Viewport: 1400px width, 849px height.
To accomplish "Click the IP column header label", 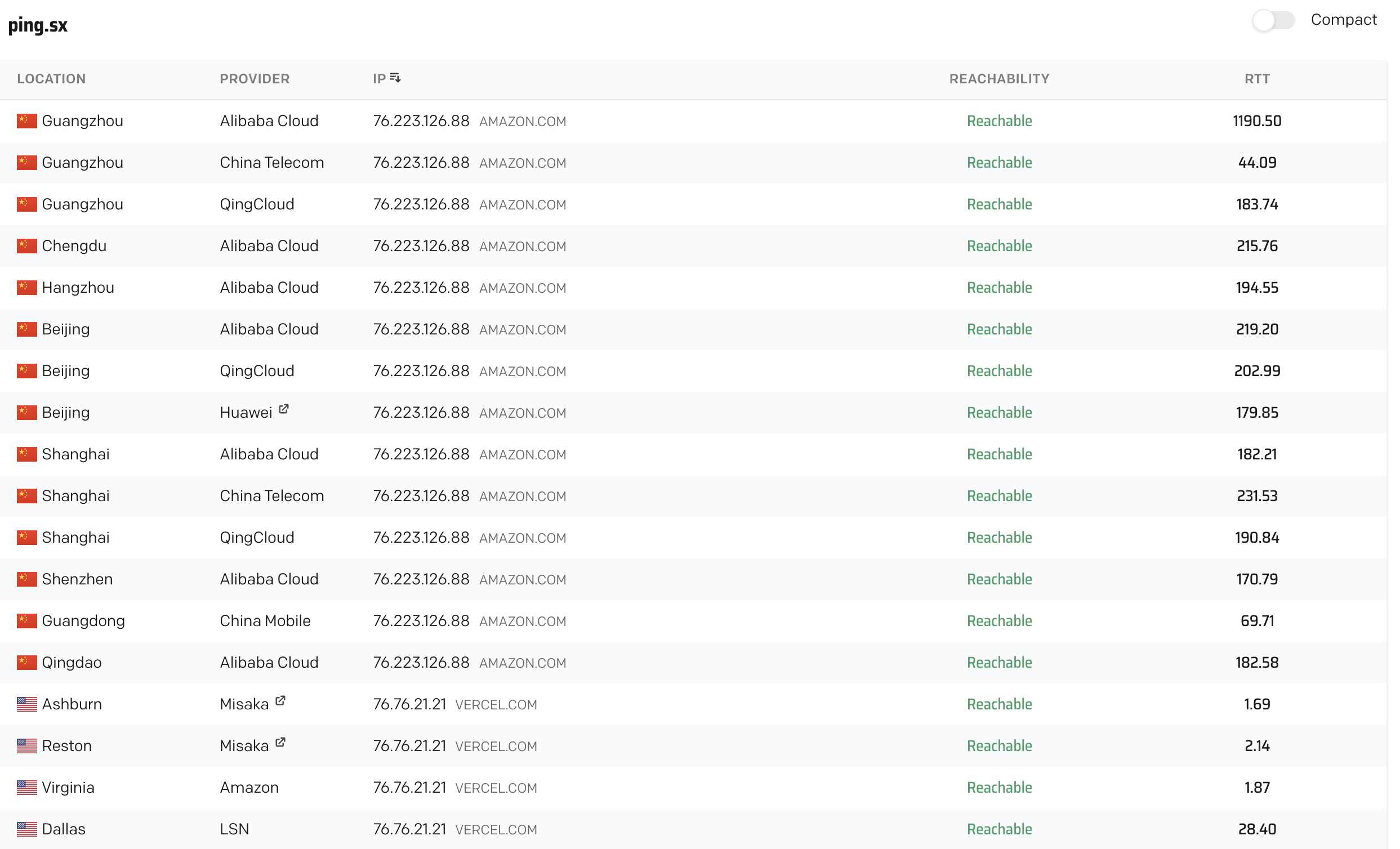I will 379,79.
